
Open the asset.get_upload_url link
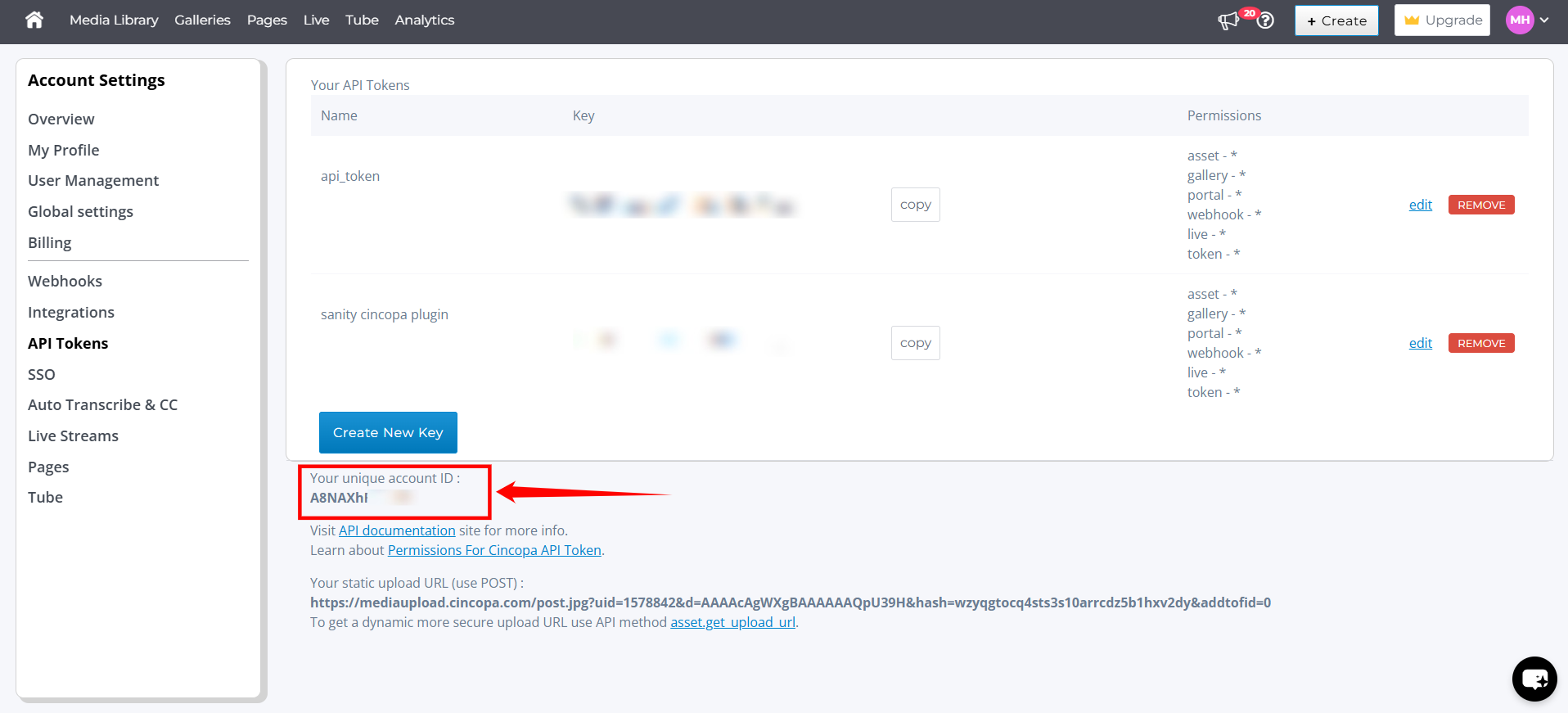click(732, 622)
